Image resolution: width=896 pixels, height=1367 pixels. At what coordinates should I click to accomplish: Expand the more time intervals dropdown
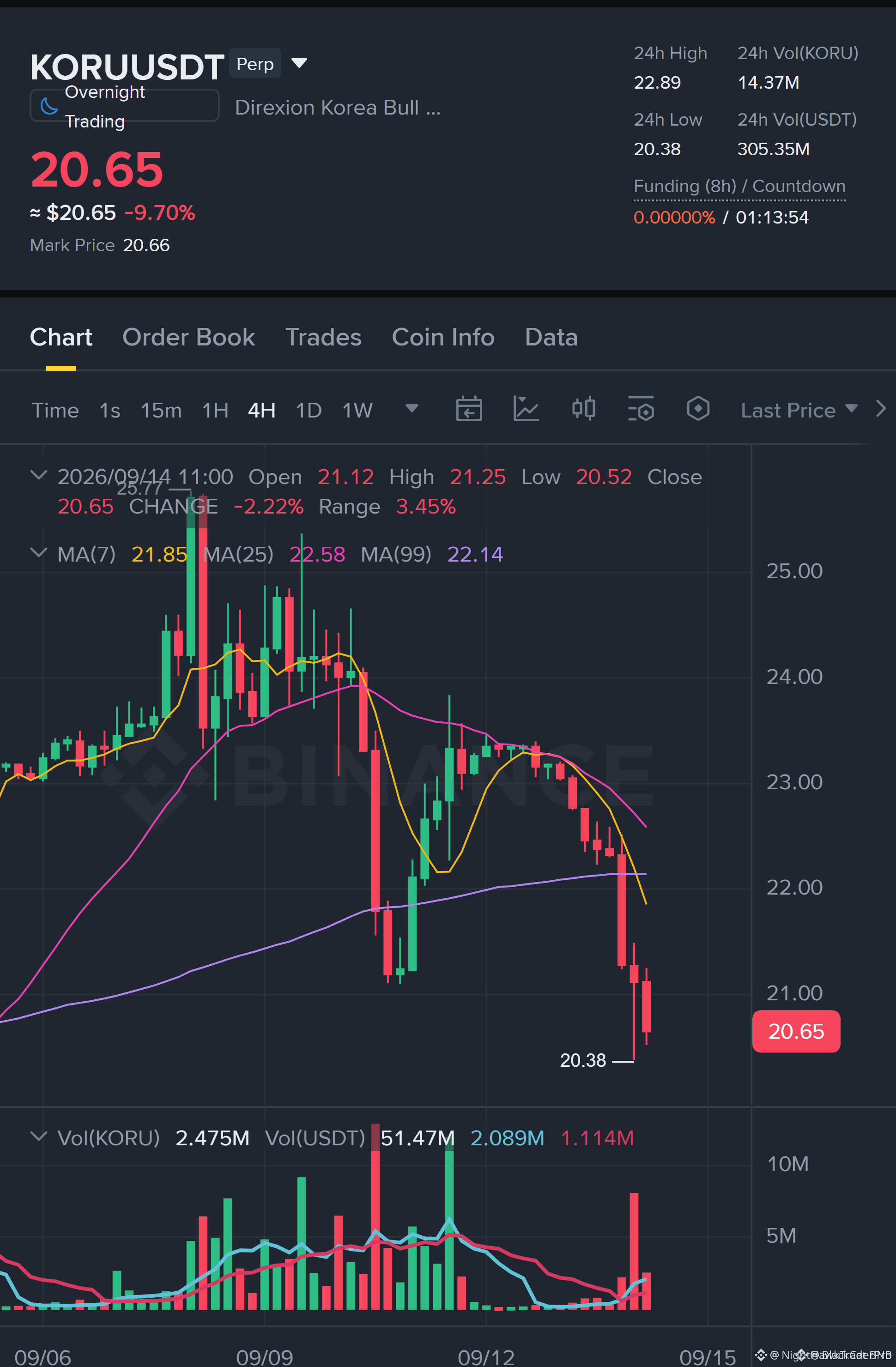pyautogui.click(x=411, y=408)
